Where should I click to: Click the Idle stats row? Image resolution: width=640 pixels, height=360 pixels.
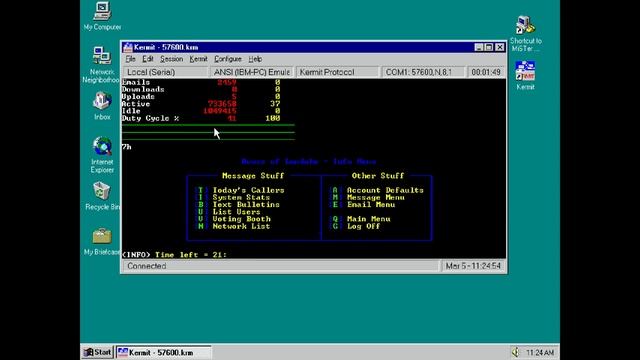click(201, 111)
